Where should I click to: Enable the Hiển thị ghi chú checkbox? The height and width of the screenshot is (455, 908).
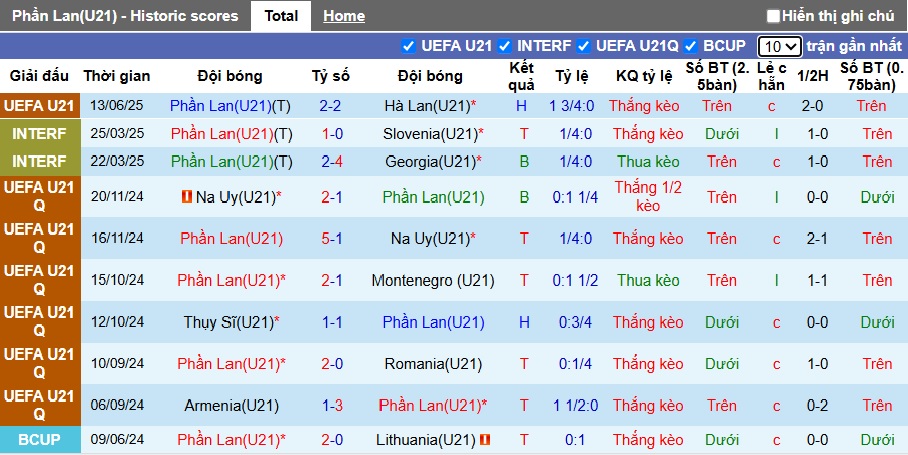coord(773,16)
